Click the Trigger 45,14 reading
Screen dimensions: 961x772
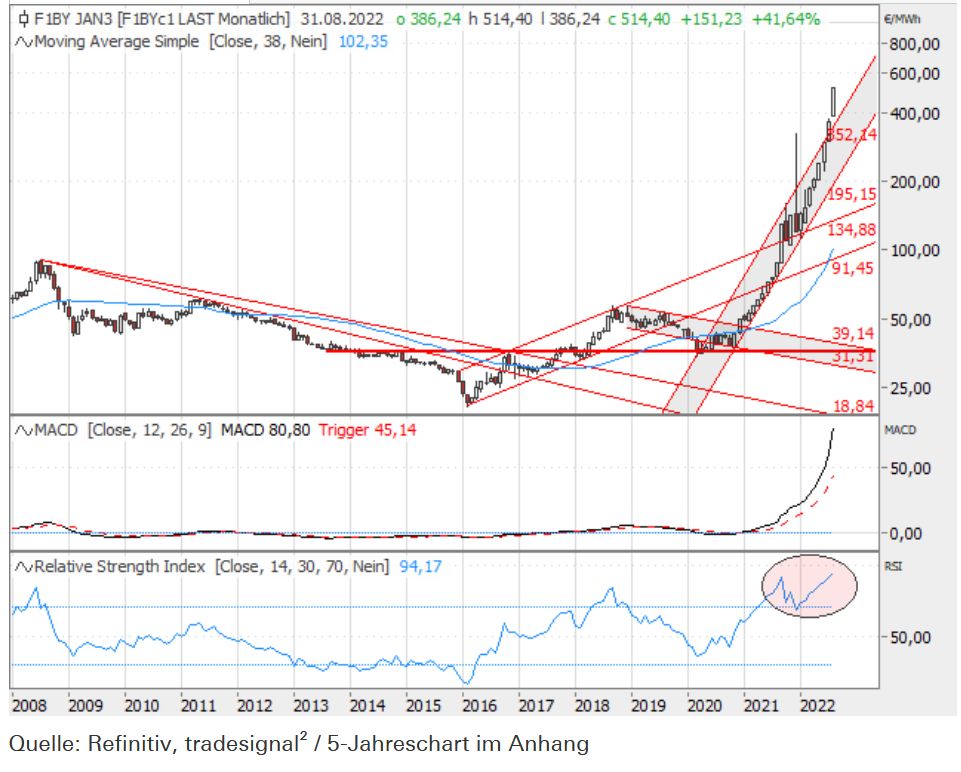[x=367, y=431]
